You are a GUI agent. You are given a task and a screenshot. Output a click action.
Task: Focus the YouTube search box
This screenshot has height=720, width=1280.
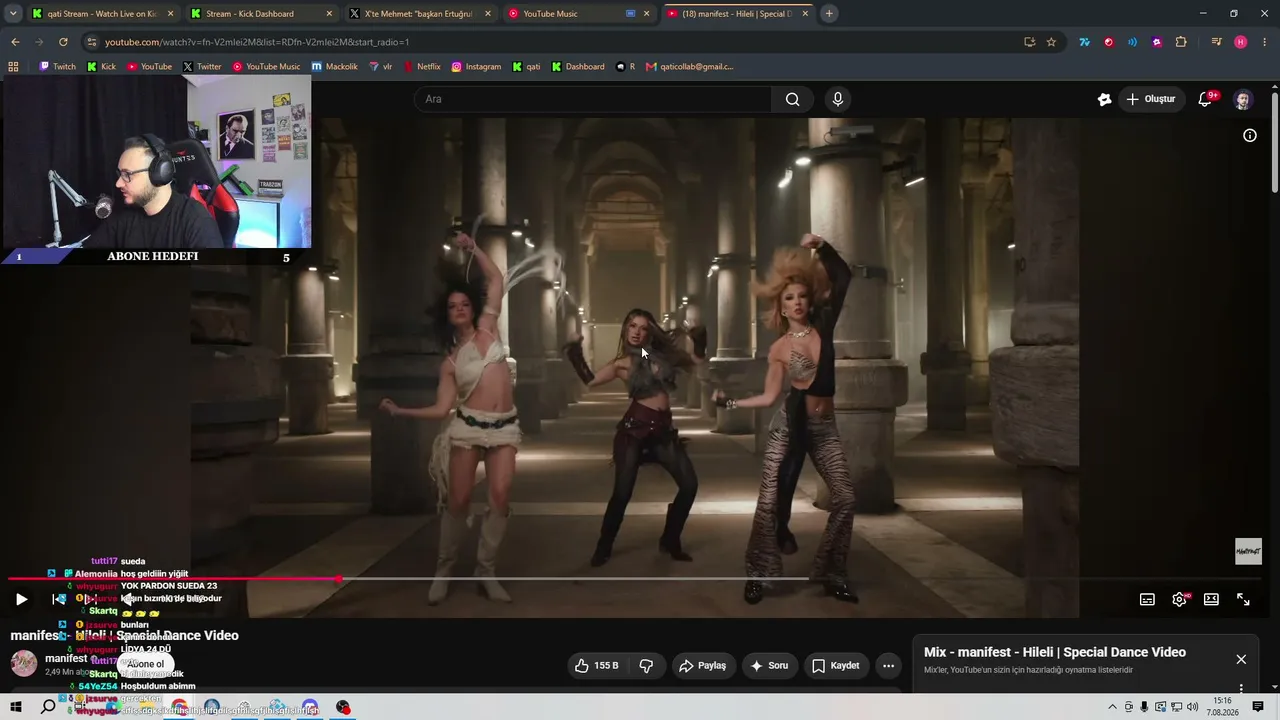pyautogui.click(x=592, y=99)
